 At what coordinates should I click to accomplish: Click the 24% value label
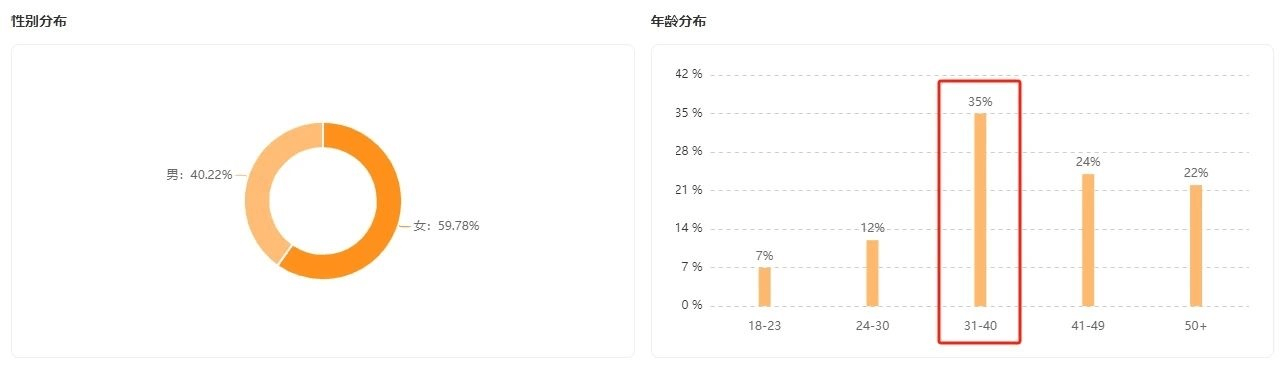click(x=1088, y=162)
